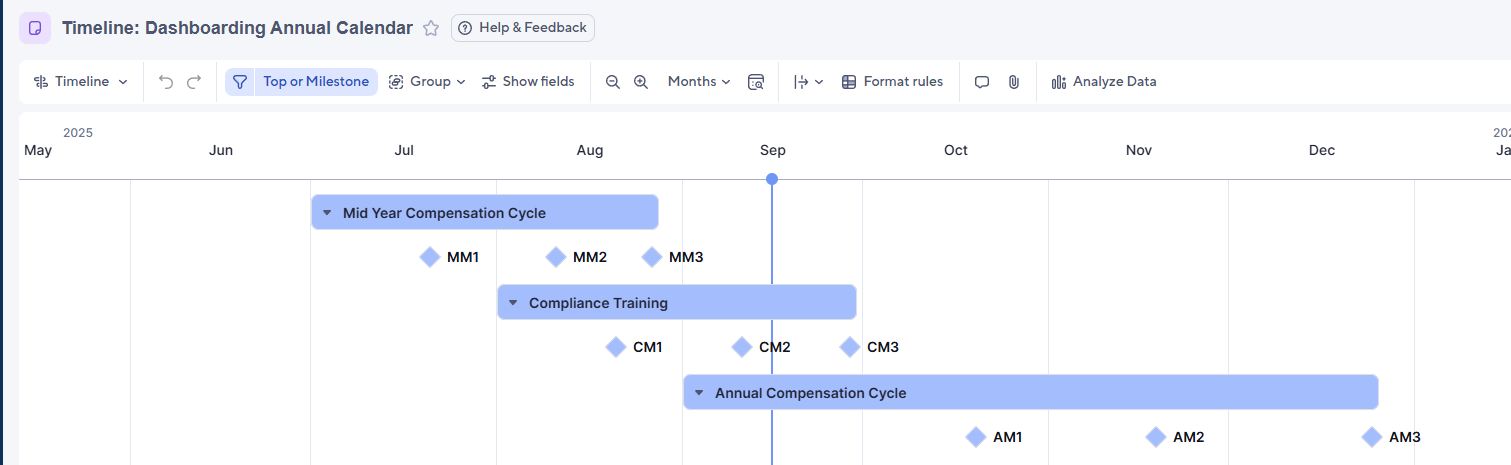Image resolution: width=1511 pixels, height=465 pixels.
Task: Open the Months time scale dropdown
Action: coord(699,82)
